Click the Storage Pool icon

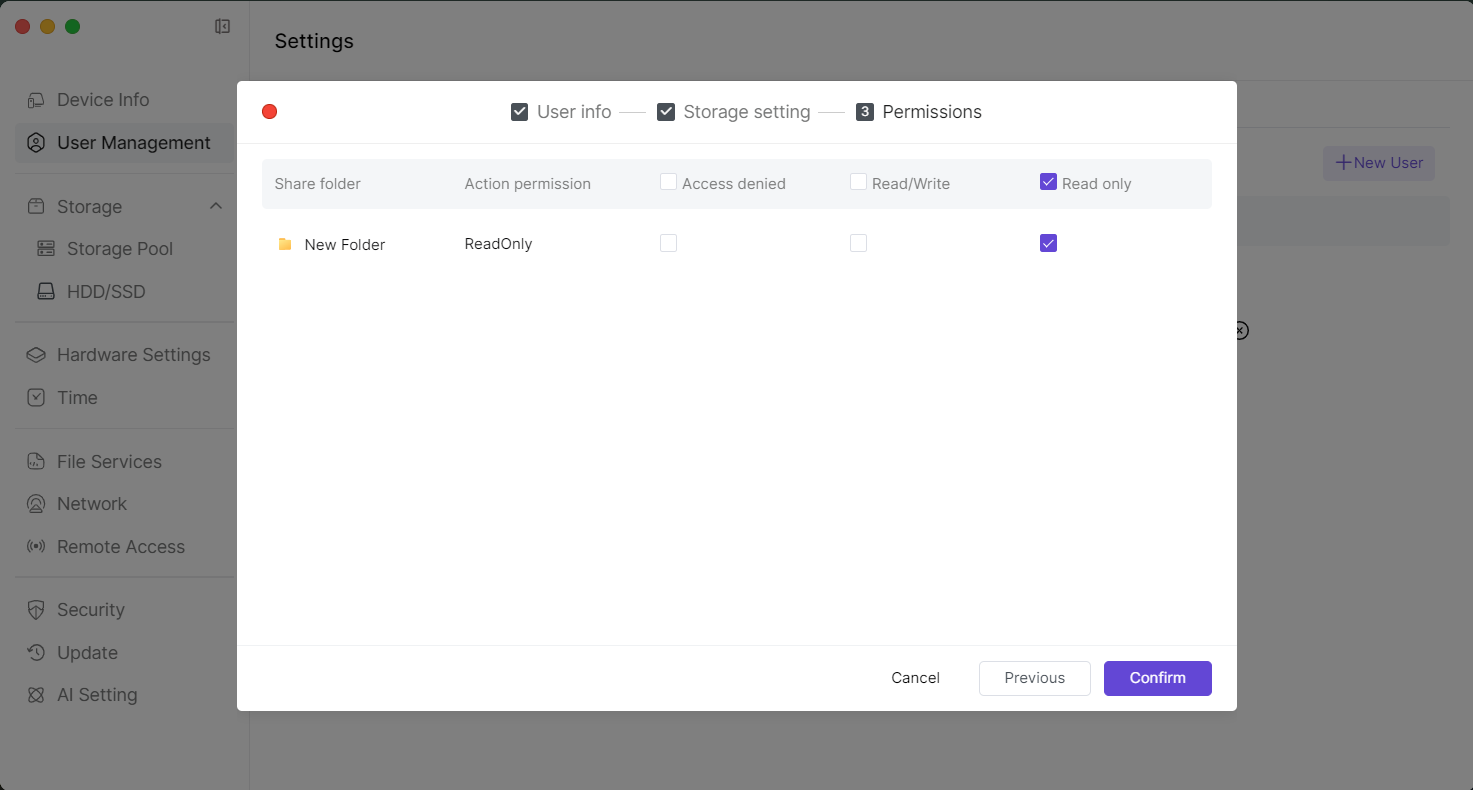tap(46, 249)
